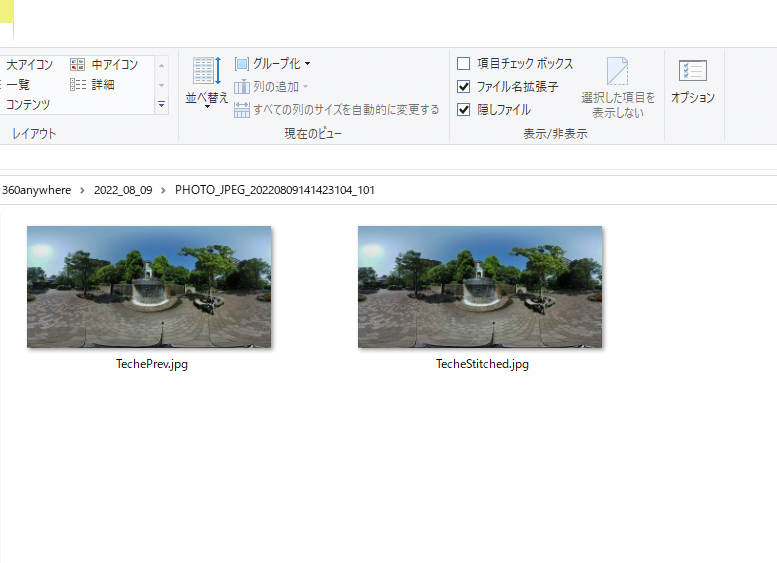
Task: Choose the 中アイコン layout option
Action: tap(104, 64)
